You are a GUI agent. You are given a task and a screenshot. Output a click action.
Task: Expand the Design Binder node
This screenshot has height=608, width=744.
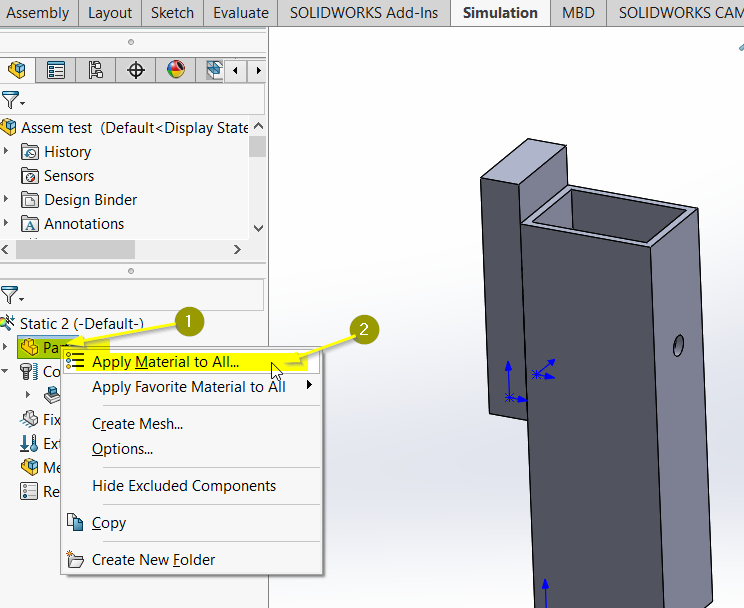(x=6, y=199)
